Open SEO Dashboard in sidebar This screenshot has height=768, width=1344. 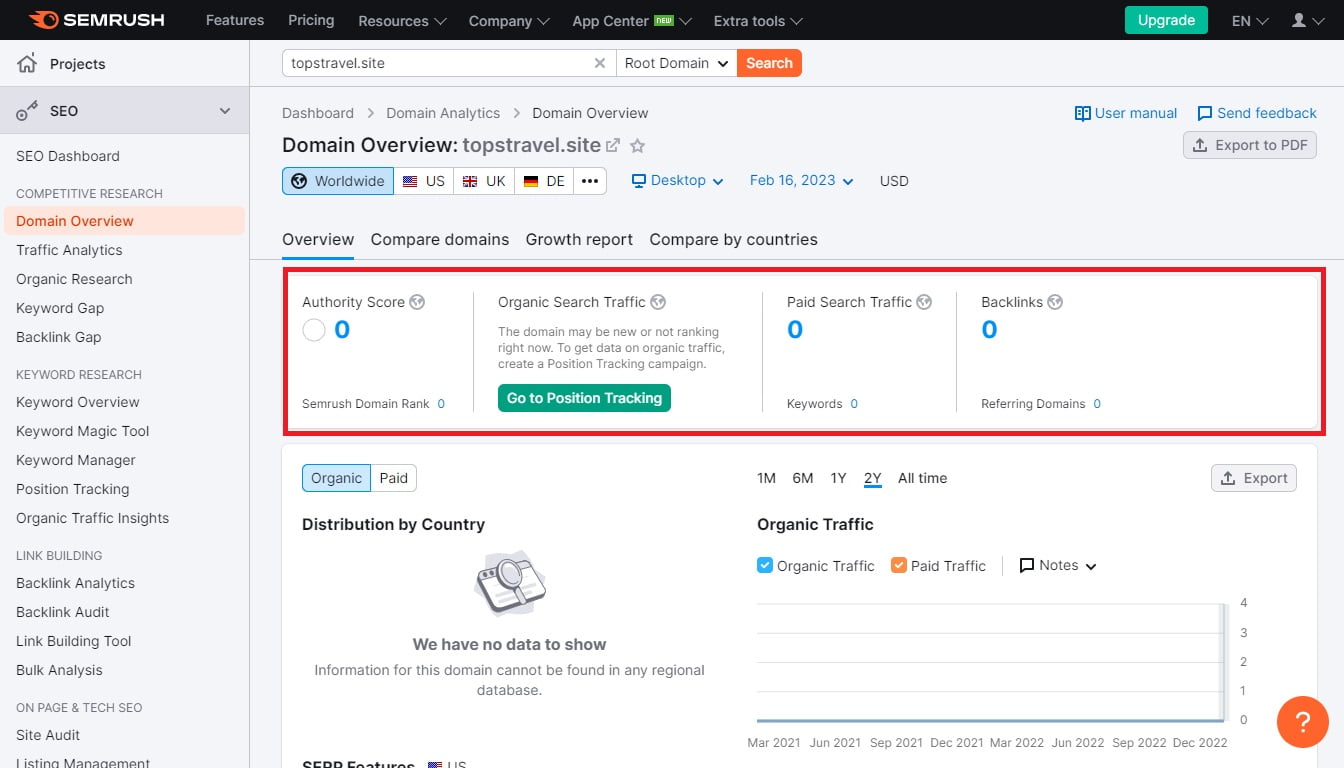tap(68, 156)
